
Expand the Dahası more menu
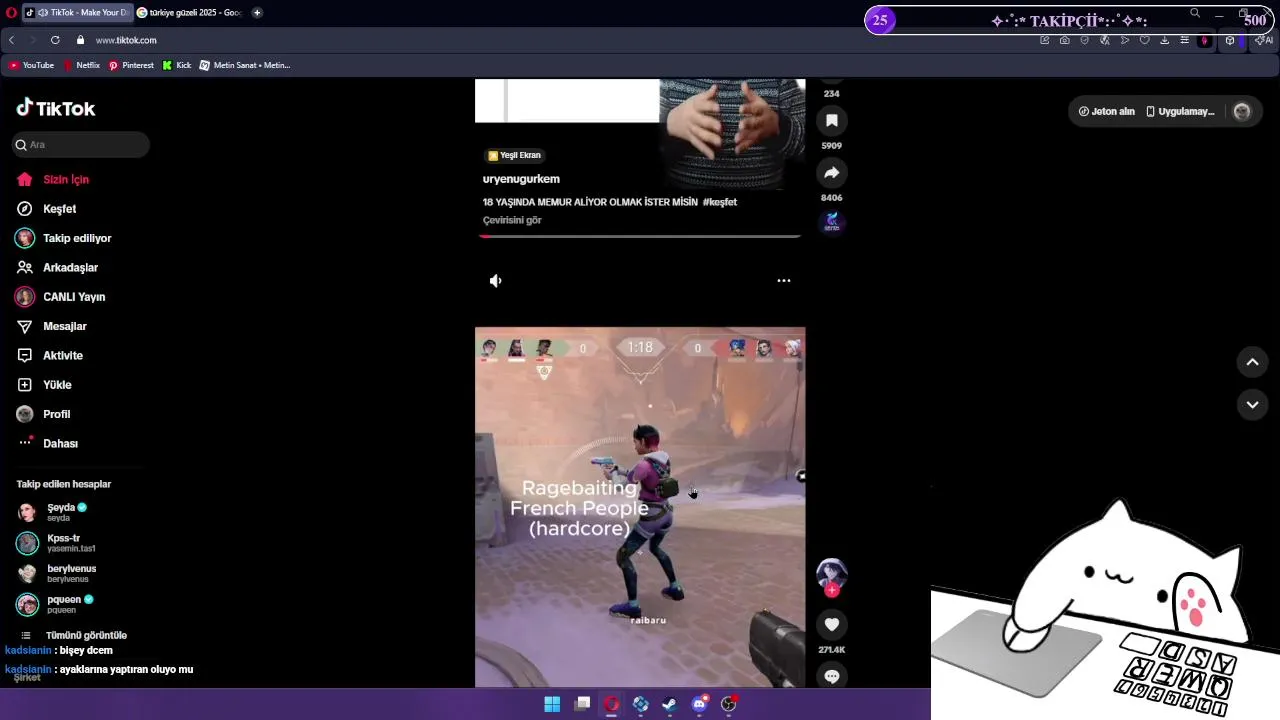(x=47, y=443)
